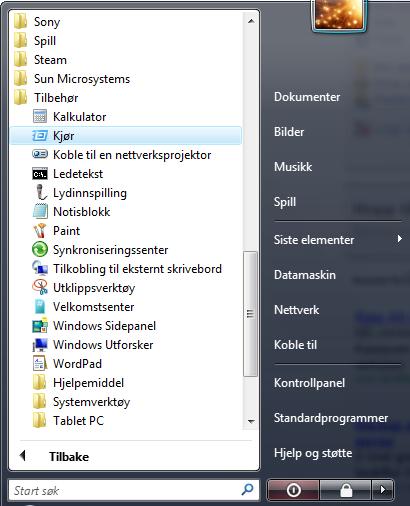Launch Paint from its brush icon
410x506 pixels.
tap(40, 230)
